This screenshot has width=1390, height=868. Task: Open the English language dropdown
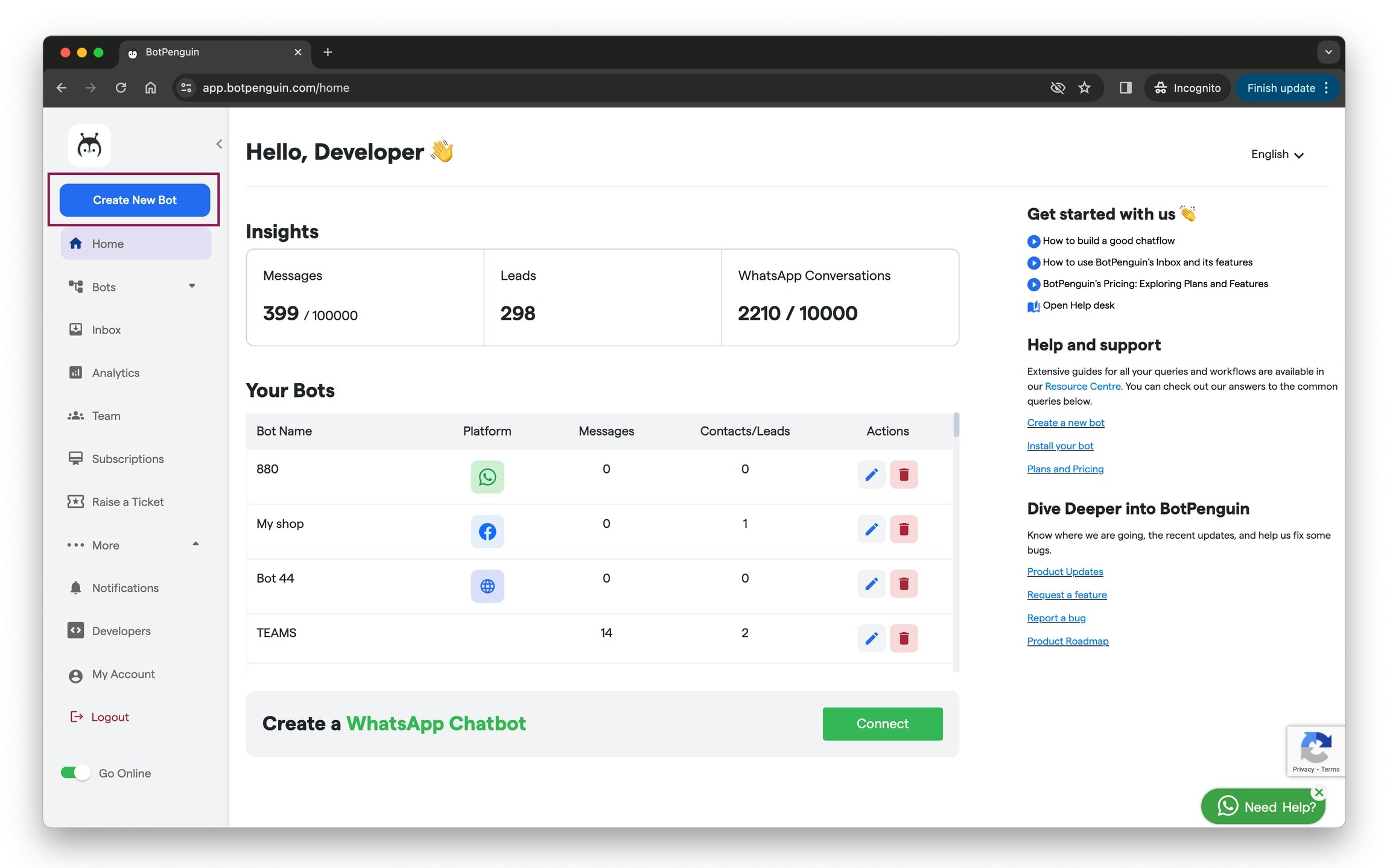pyautogui.click(x=1277, y=154)
